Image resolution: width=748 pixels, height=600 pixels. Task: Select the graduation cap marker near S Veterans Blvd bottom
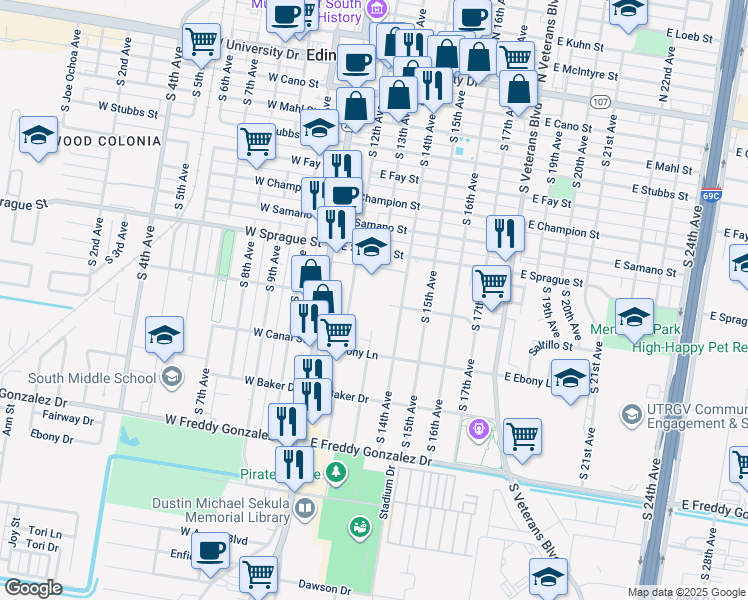coord(549,577)
